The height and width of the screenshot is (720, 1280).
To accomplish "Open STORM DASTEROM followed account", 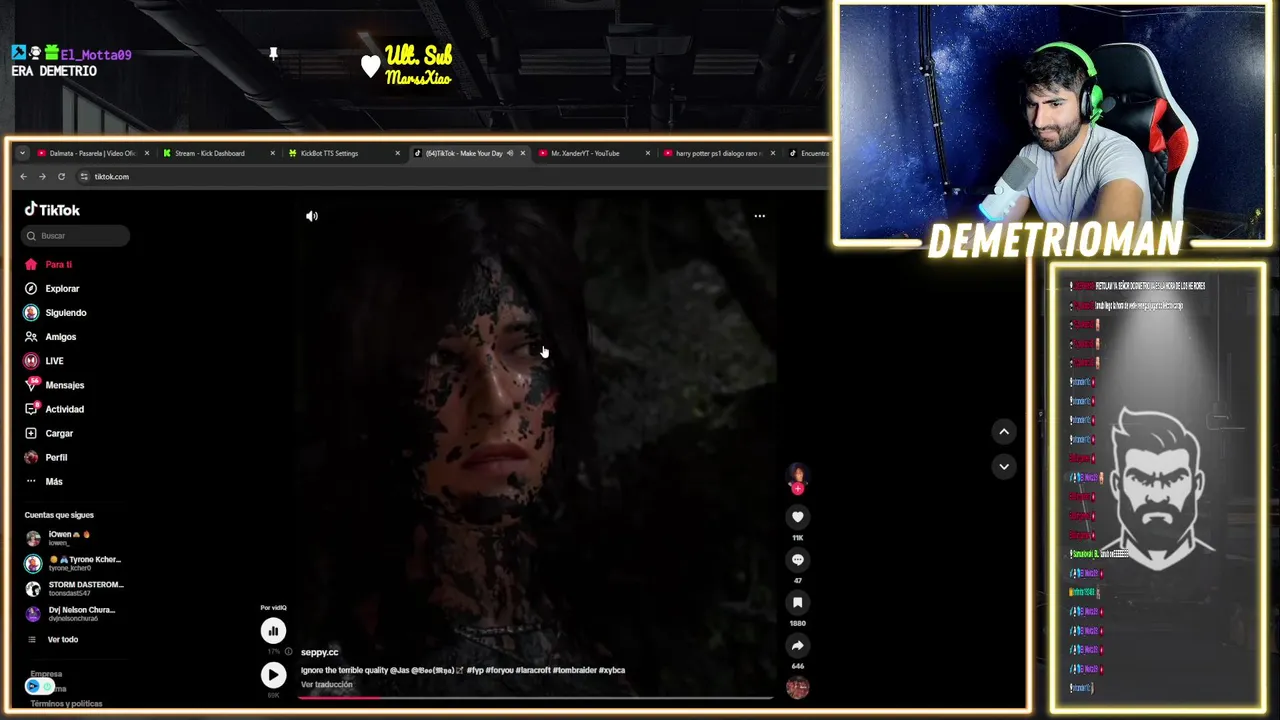I will pyautogui.click(x=75, y=588).
